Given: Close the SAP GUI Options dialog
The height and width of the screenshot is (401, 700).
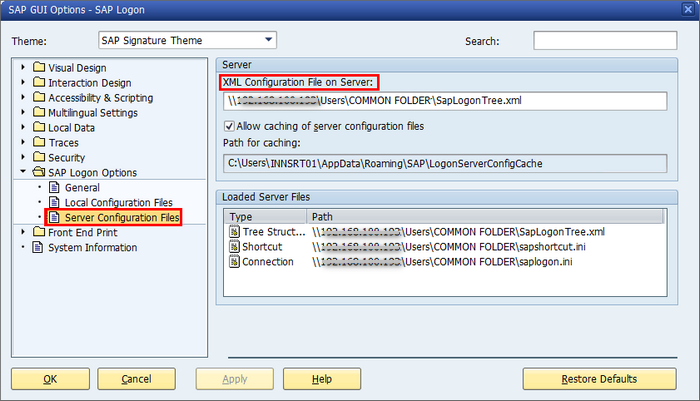Looking at the screenshot, I should pyautogui.click(x=688, y=9).
